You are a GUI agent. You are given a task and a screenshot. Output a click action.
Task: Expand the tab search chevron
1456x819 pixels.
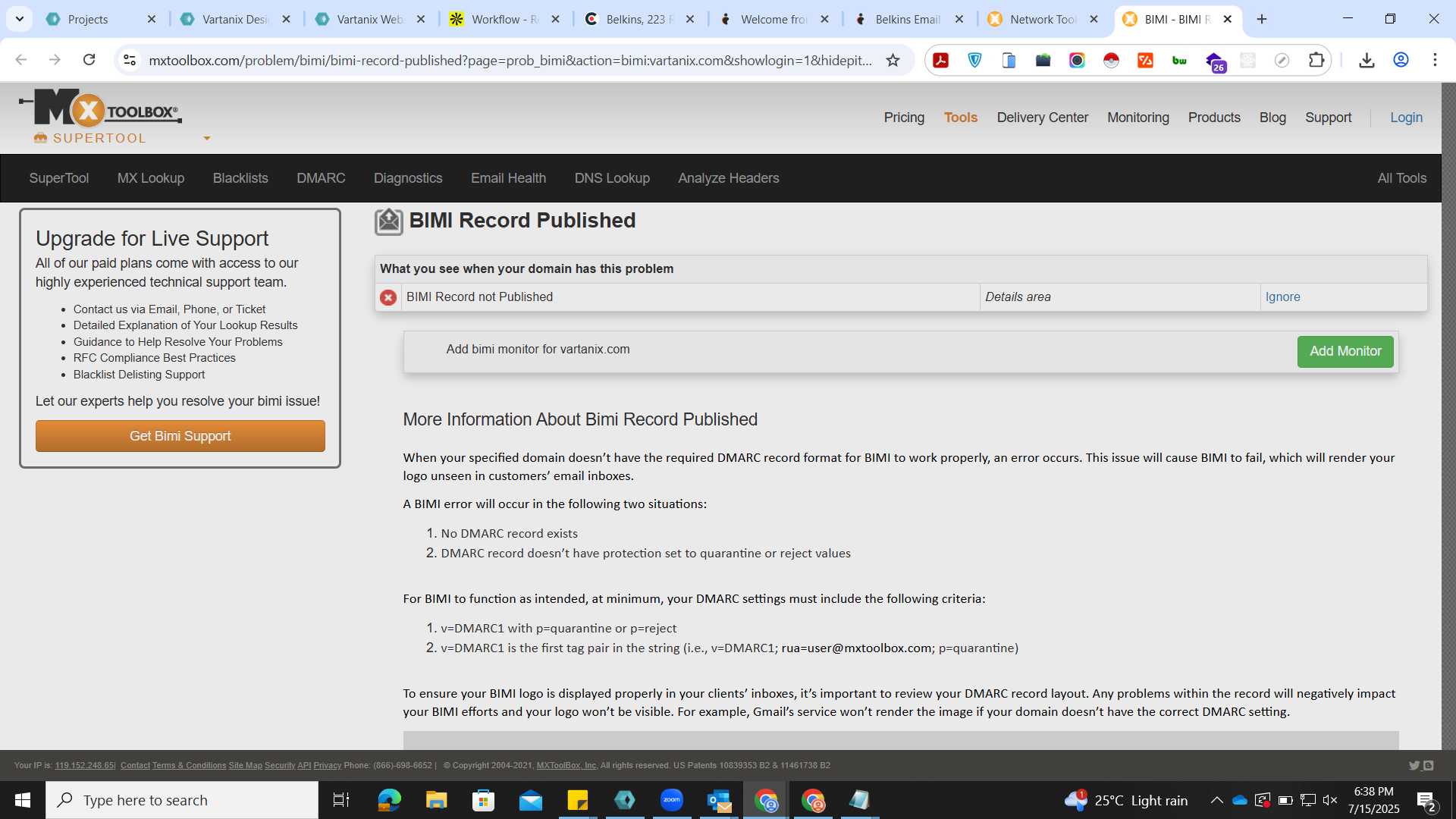click(19, 19)
